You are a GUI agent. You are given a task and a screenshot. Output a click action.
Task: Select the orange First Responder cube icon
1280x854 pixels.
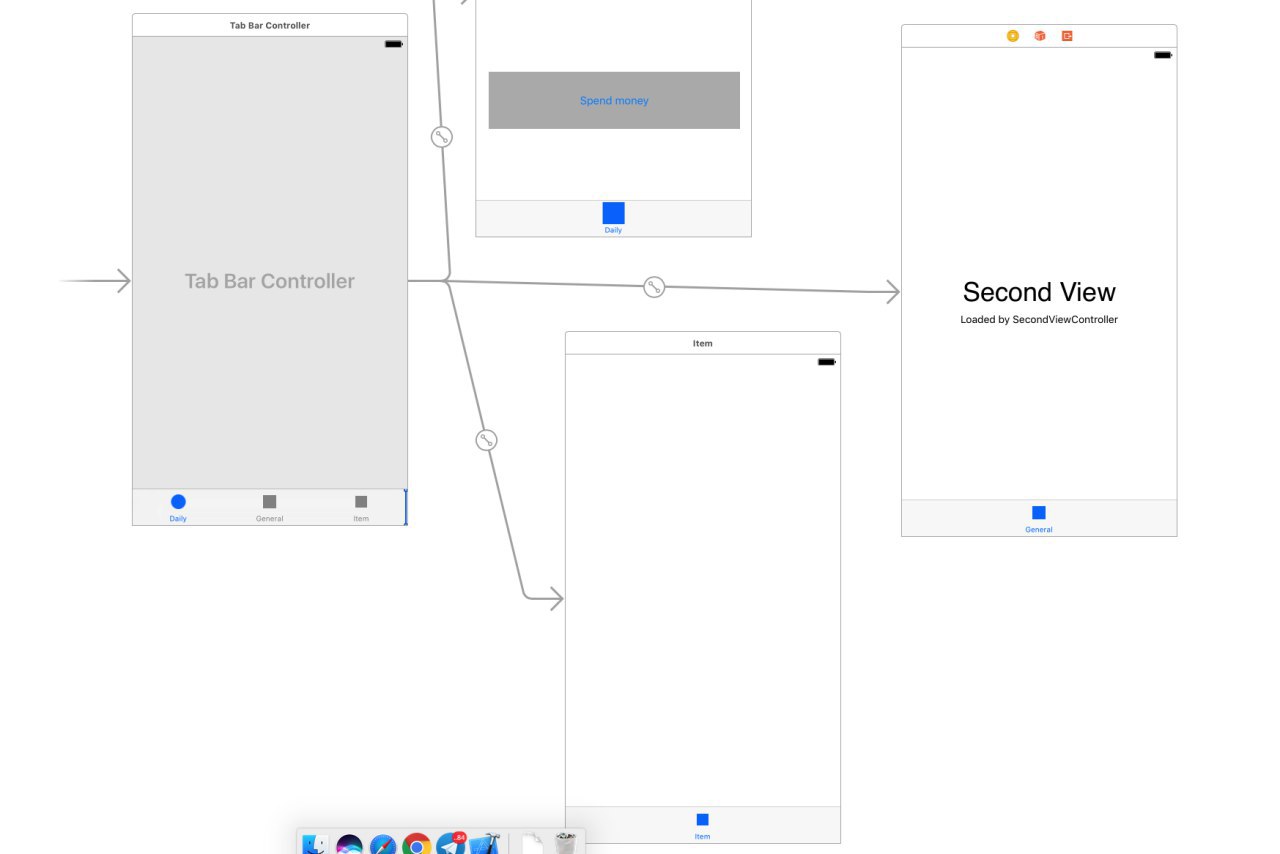(1040, 36)
